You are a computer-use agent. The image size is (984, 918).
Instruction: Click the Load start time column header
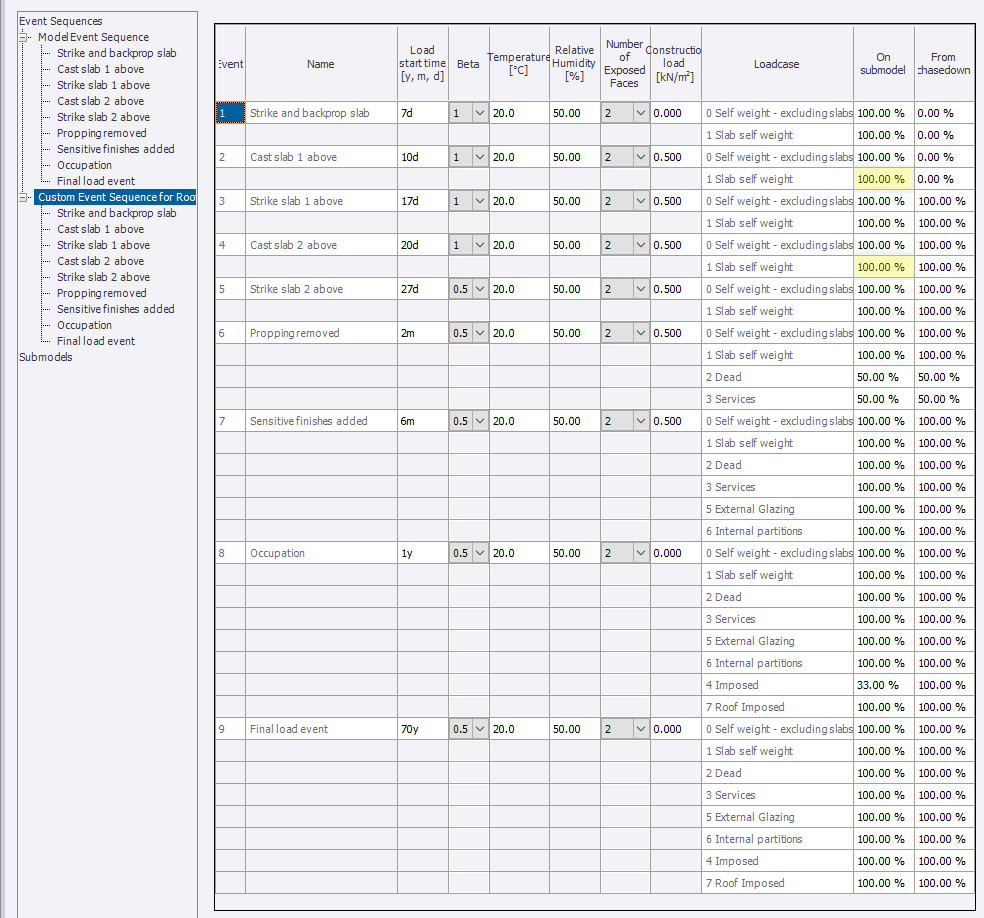(x=422, y=64)
